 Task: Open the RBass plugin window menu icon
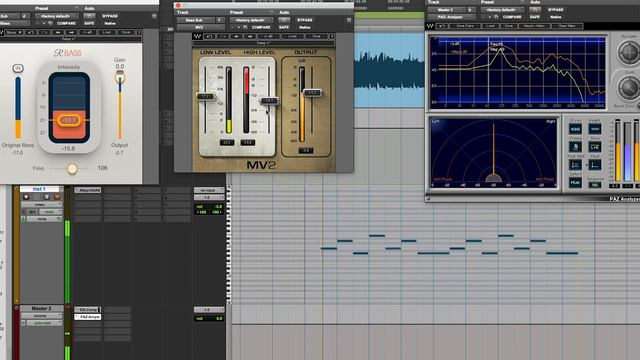(x=154, y=16)
